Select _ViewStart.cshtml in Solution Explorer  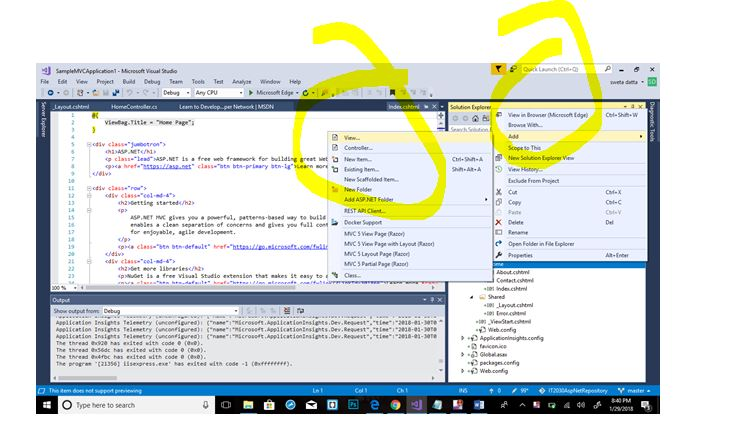[509, 322]
